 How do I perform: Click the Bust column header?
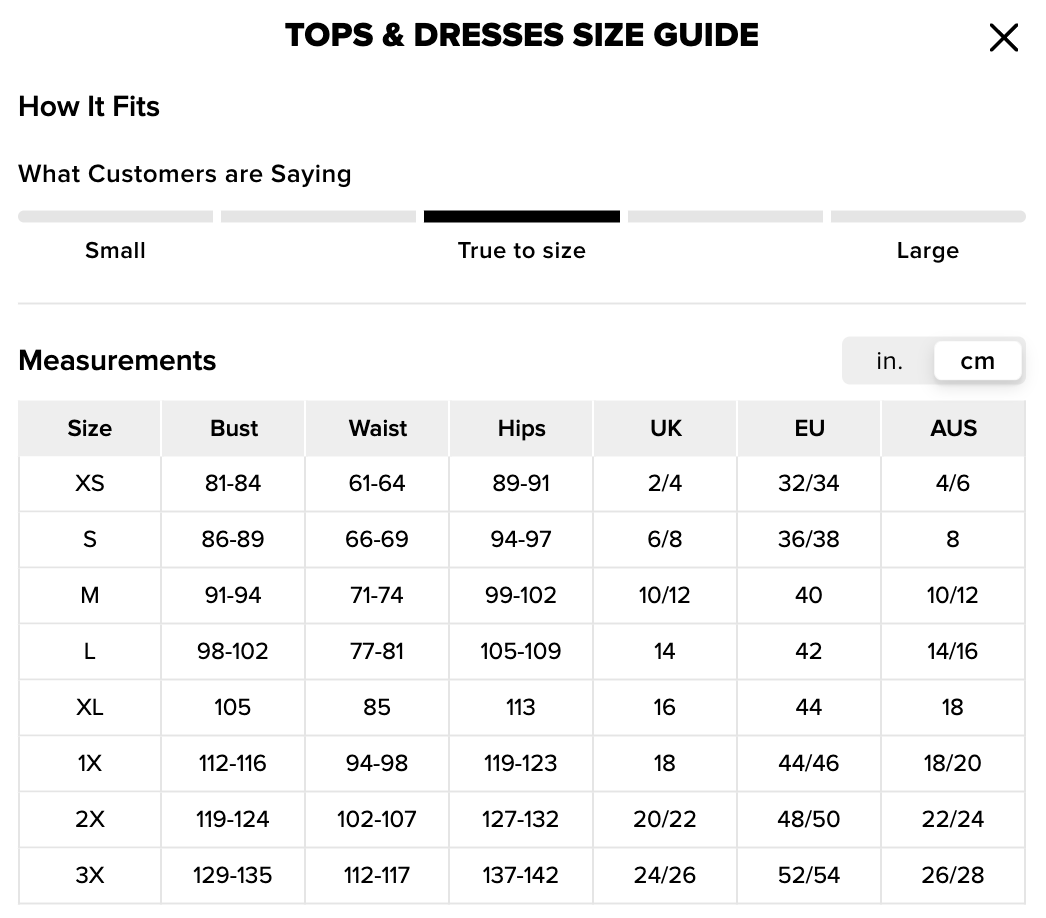(234, 428)
